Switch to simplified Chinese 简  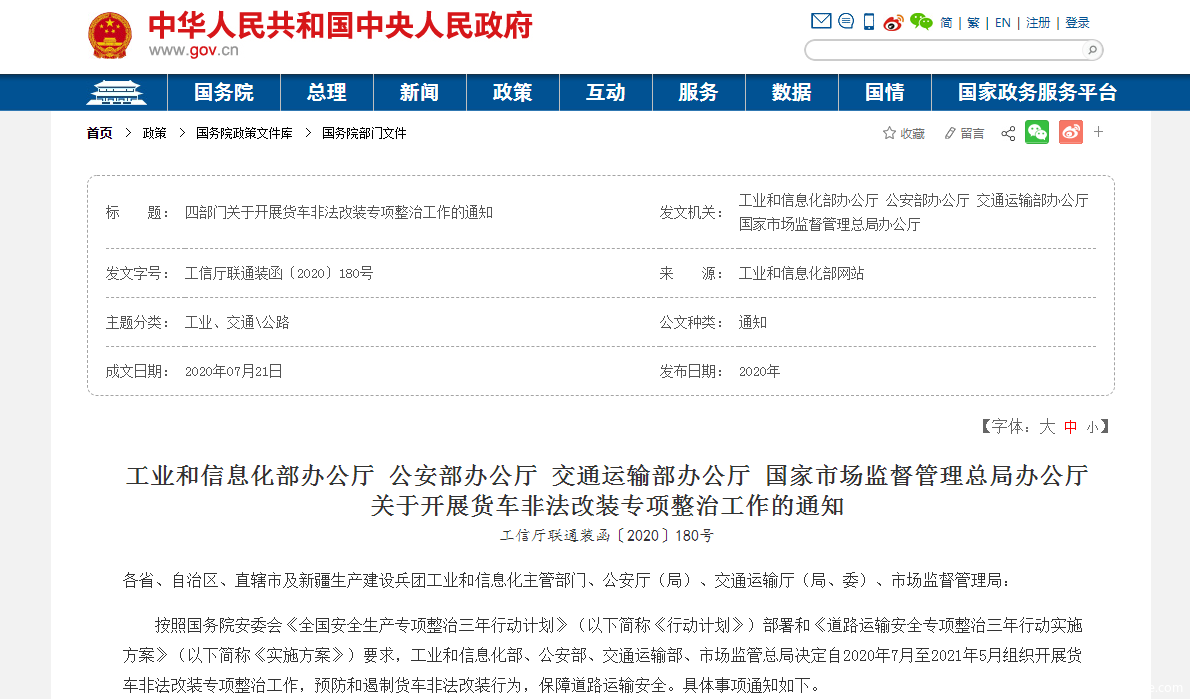click(946, 23)
